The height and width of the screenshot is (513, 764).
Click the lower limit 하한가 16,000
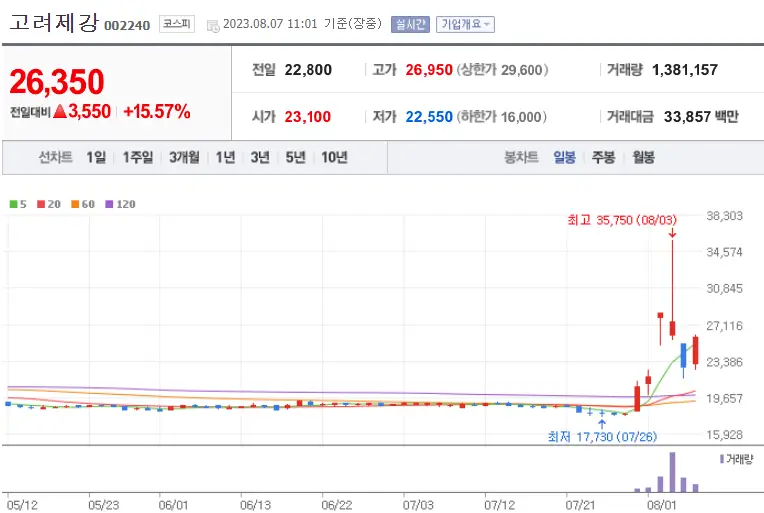(x=501, y=116)
